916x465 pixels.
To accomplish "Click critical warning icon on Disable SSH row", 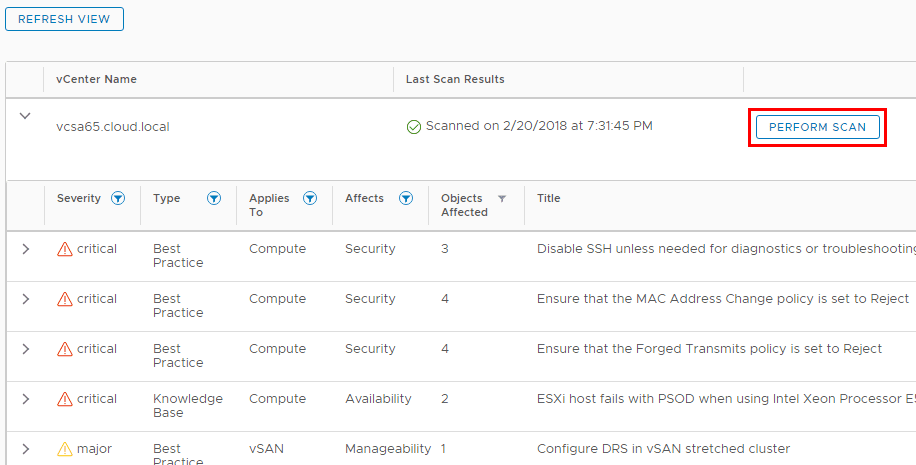I will pos(65,249).
